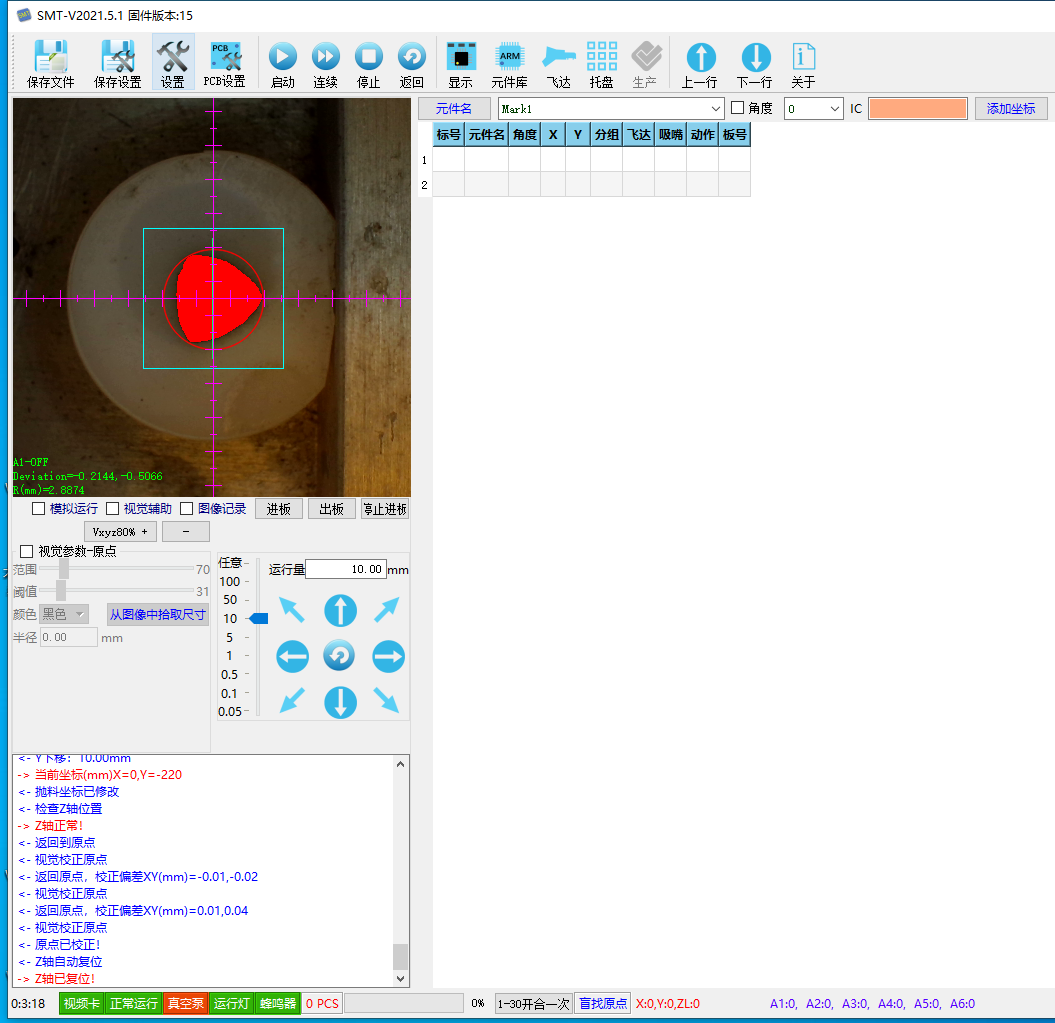Click the 元件名 button above table
The image size is (1055, 1023).
[453, 108]
